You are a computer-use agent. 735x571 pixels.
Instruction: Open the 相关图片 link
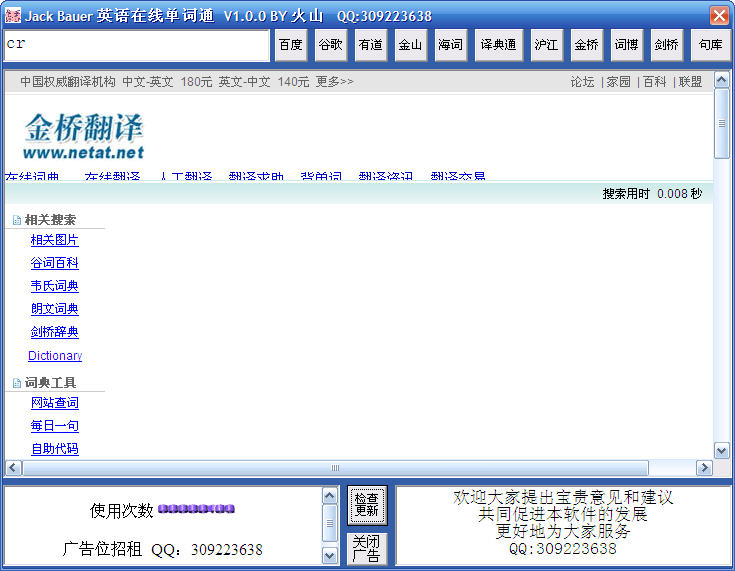click(x=54, y=240)
